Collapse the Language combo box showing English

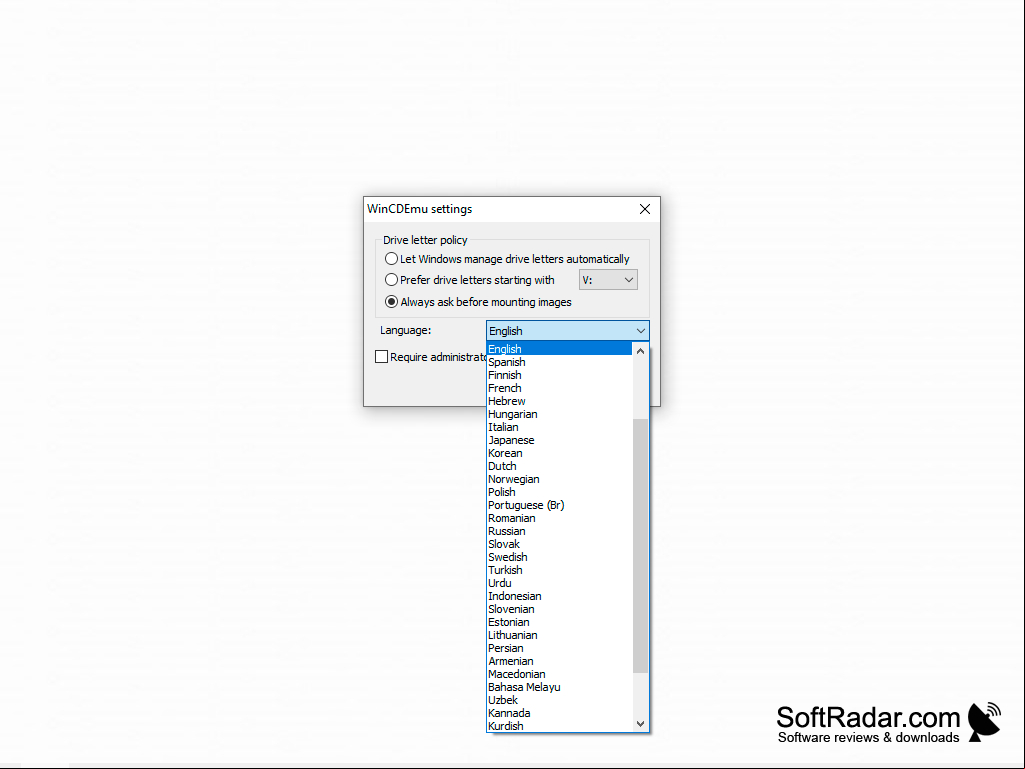pyautogui.click(x=567, y=331)
